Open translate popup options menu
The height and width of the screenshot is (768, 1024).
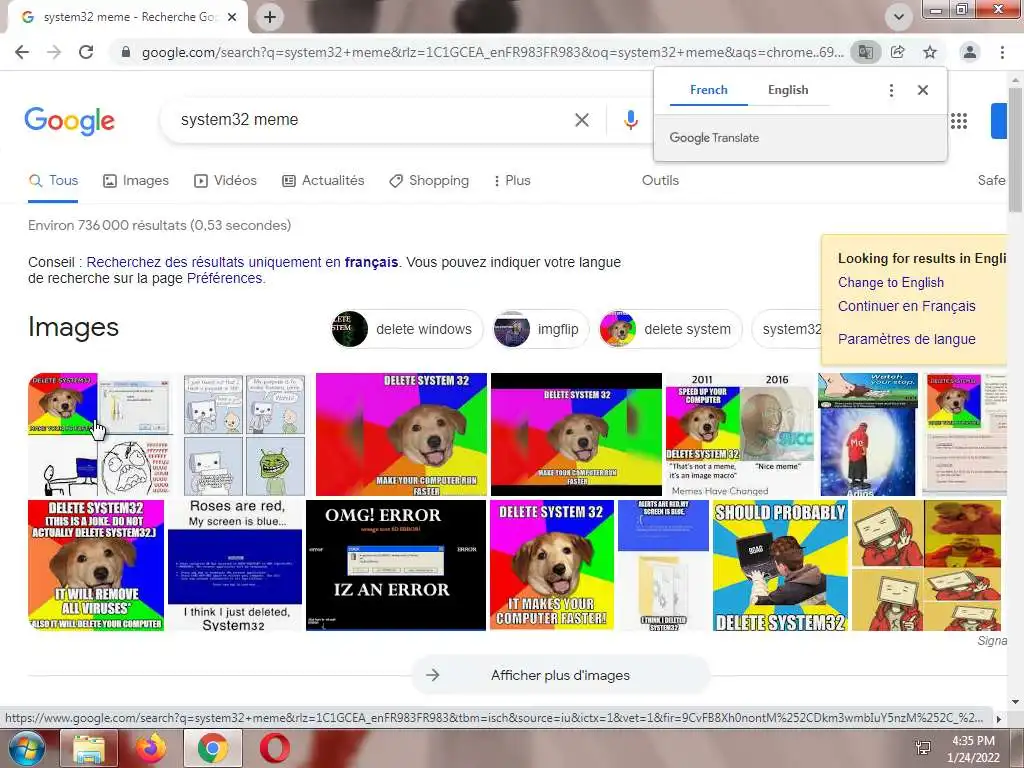tap(891, 90)
